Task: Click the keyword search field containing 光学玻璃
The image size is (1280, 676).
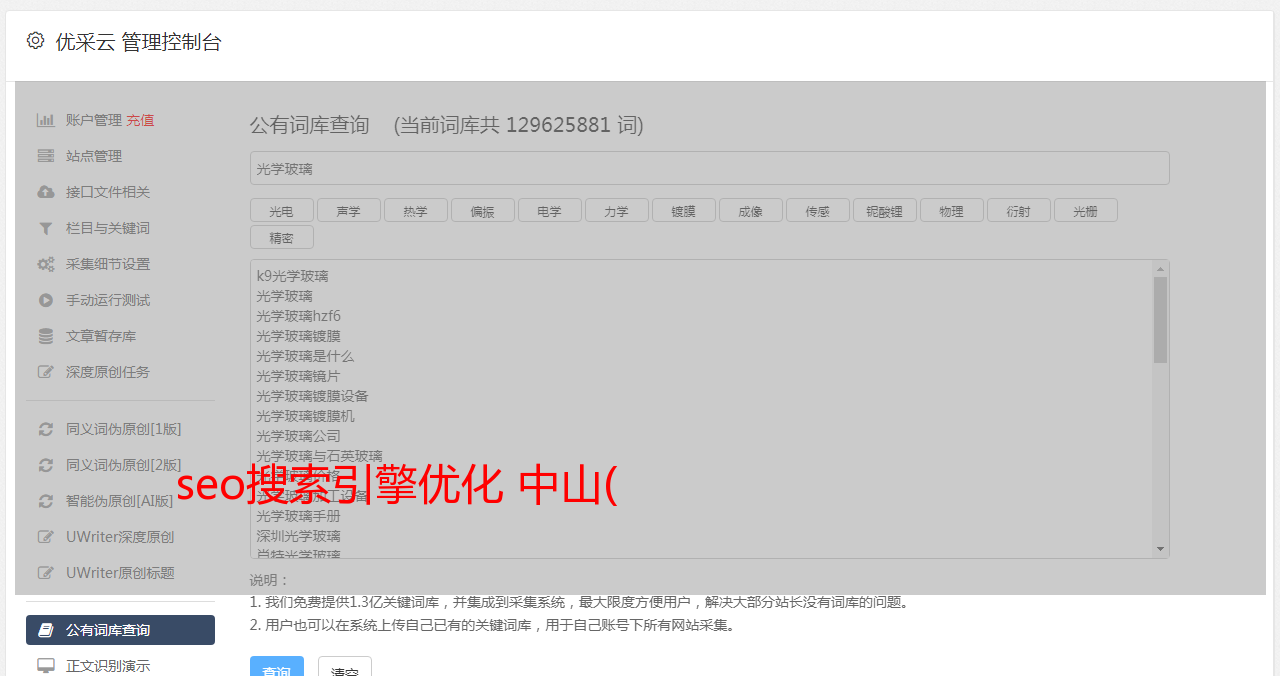Action: click(x=709, y=168)
